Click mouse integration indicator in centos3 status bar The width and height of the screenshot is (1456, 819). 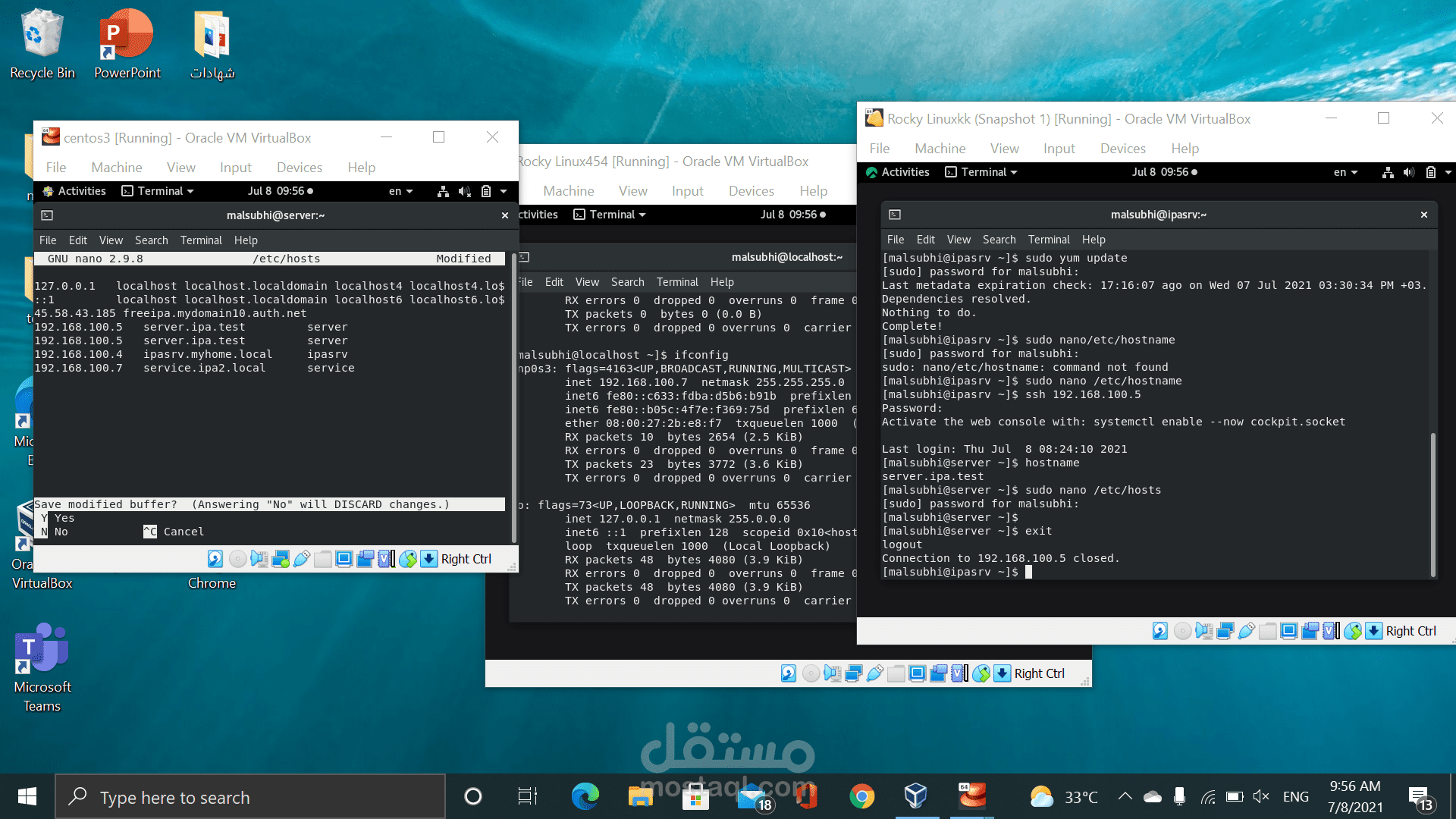point(408,559)
